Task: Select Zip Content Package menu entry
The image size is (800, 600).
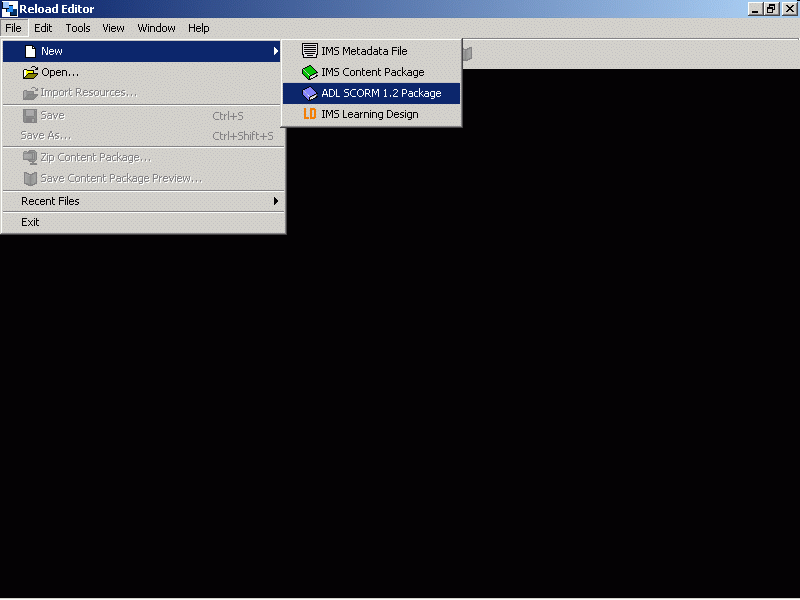Action: click(x=95, y=157)
